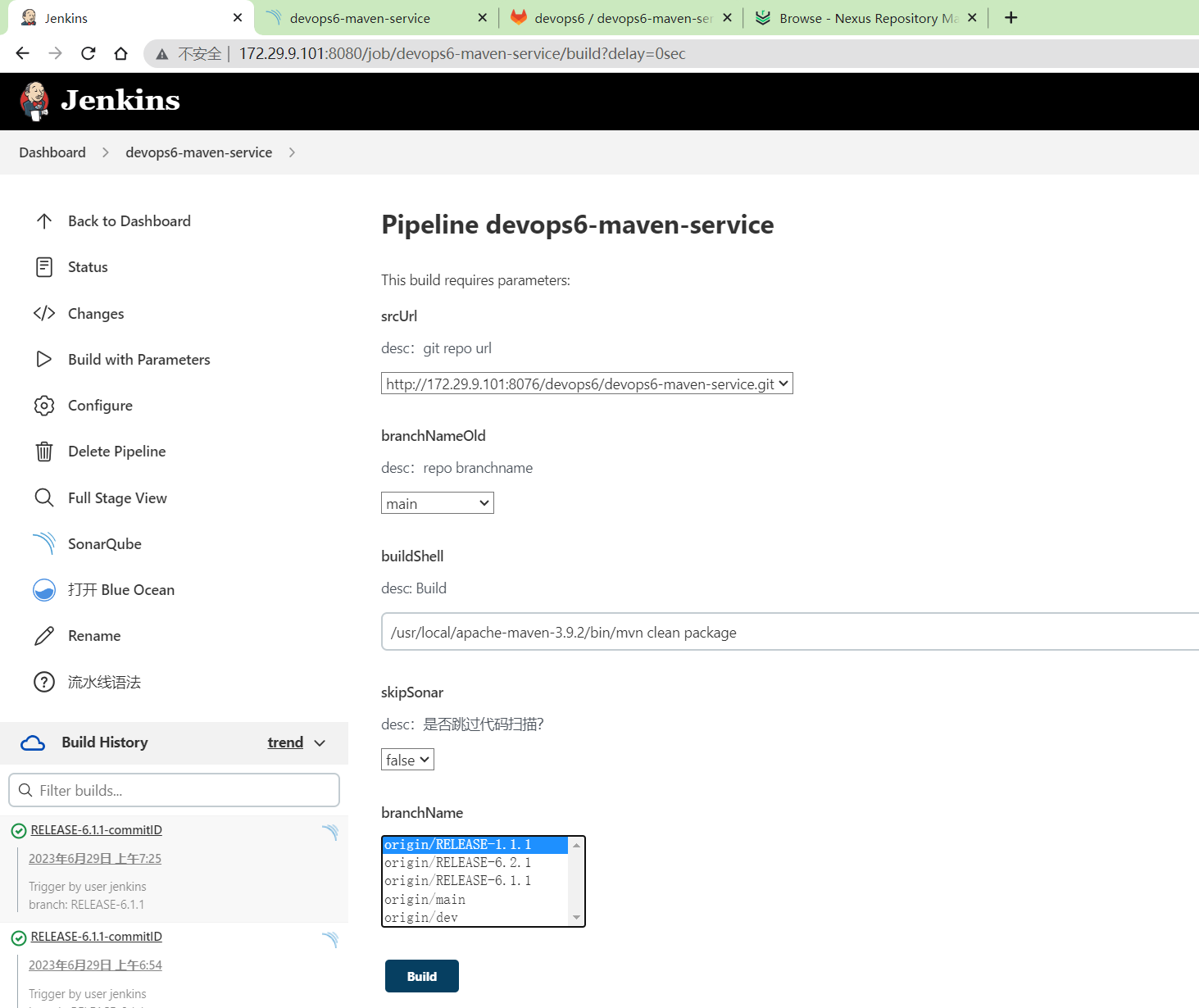This screenshot has width=1199, height=1008.
Task: Click SonarQube badge on 上午7:25 build
Action: pos(330,833)
